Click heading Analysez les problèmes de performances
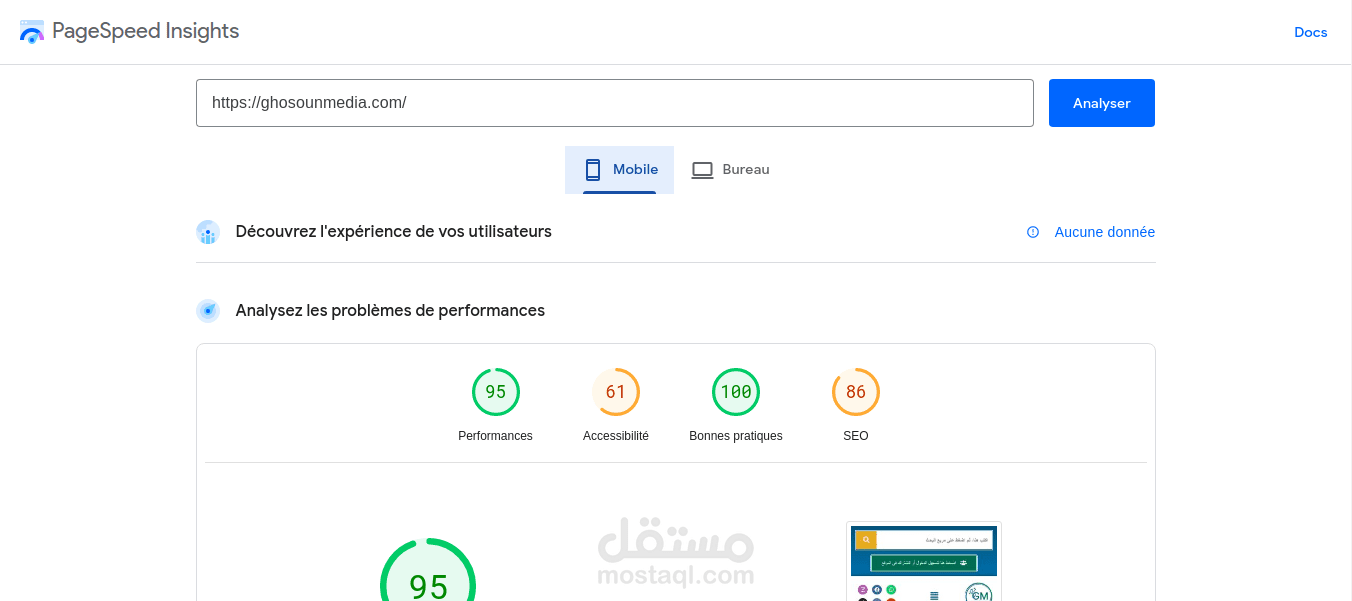This screenshot has width=1352, height=601. pos(390,311)
